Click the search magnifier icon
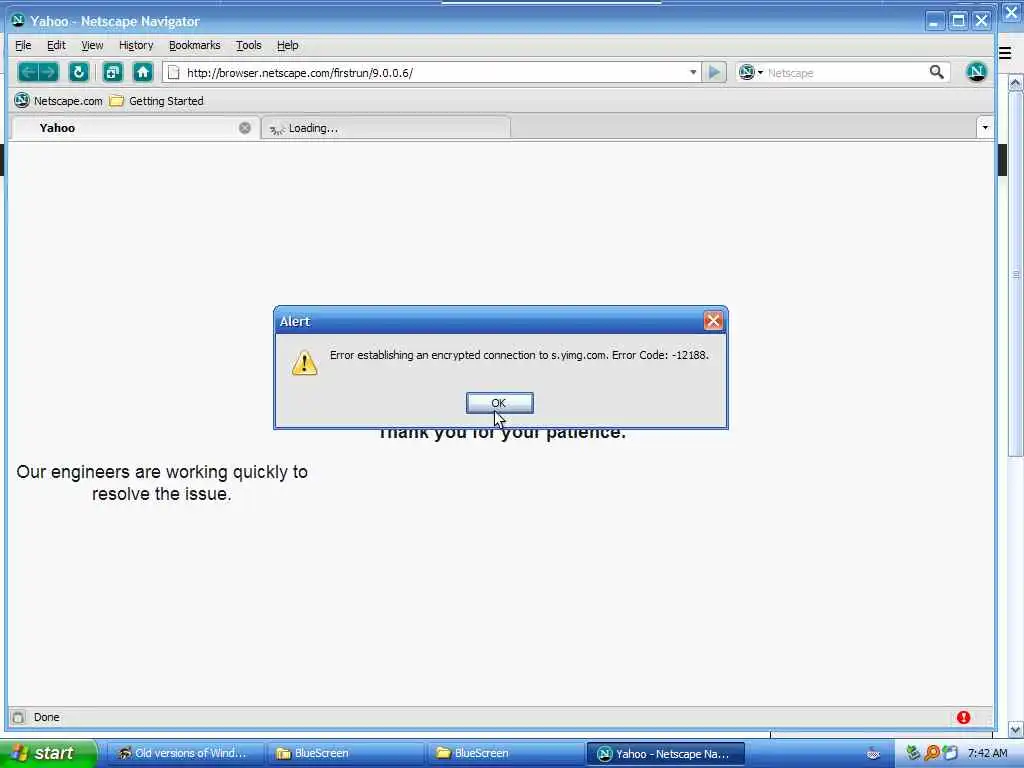Screen dimensions: 1024x768 click(936, 72)
